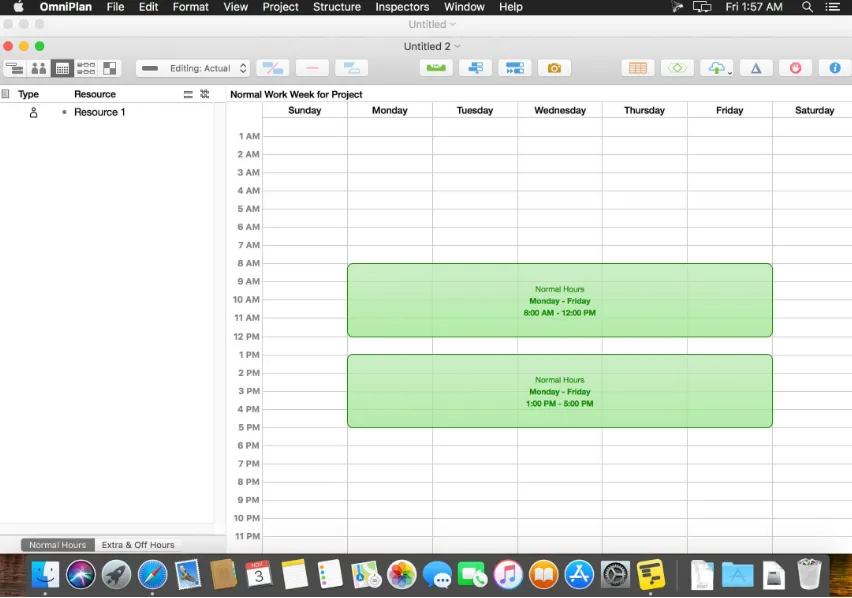Screen dimensions: 852x598
Task: Click the Resource column header
Action: pyautogui.click(x=95, y=94)
